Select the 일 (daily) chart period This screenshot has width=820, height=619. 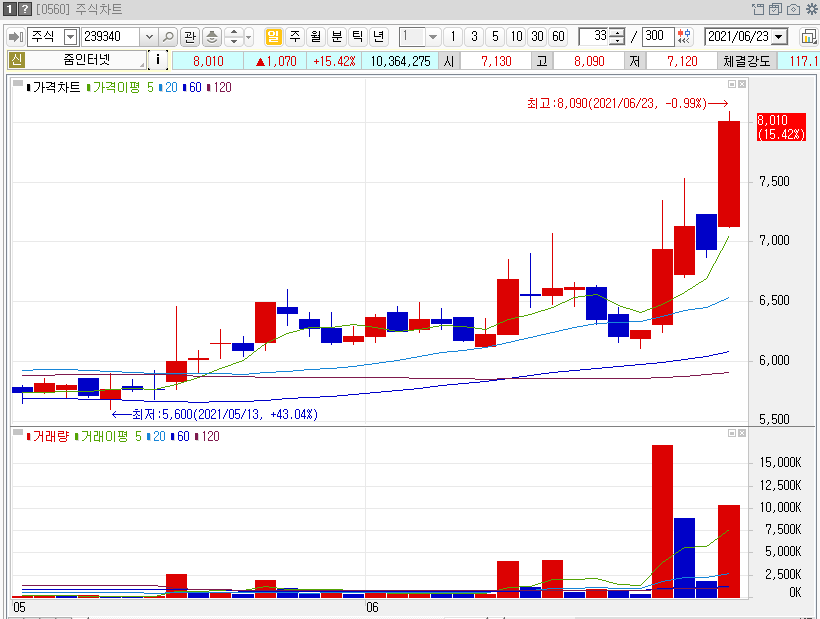274,37
